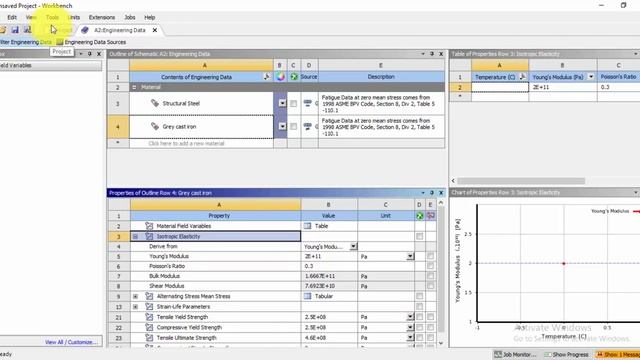Close the A2:Engineering Data tab
Image resolution: width=640 pixels, height=360 pixels.
pos(155,30)
